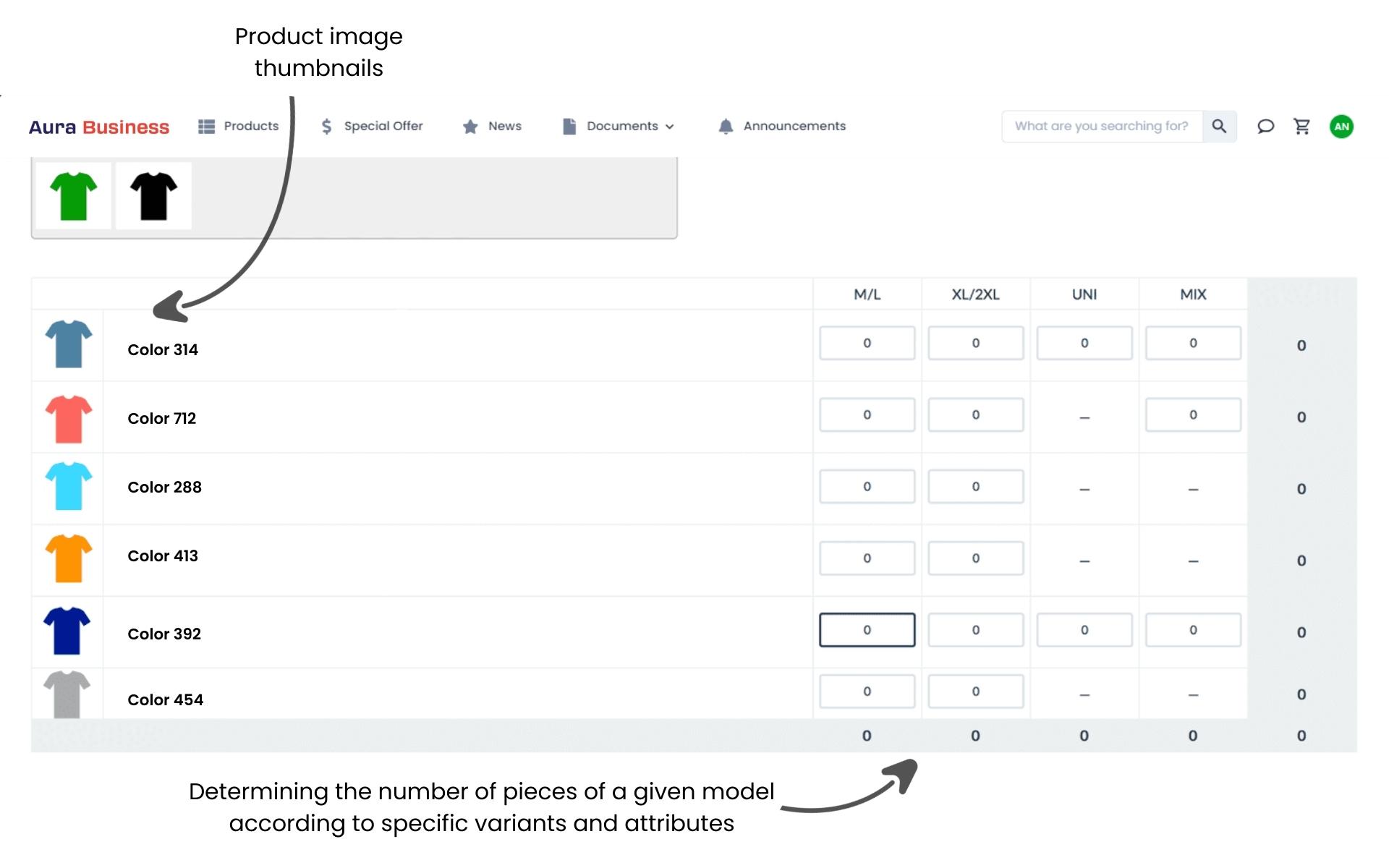Click the Announcements bell icon
The width and height of the screenshot is (1389, 868).
pos(725,126)
